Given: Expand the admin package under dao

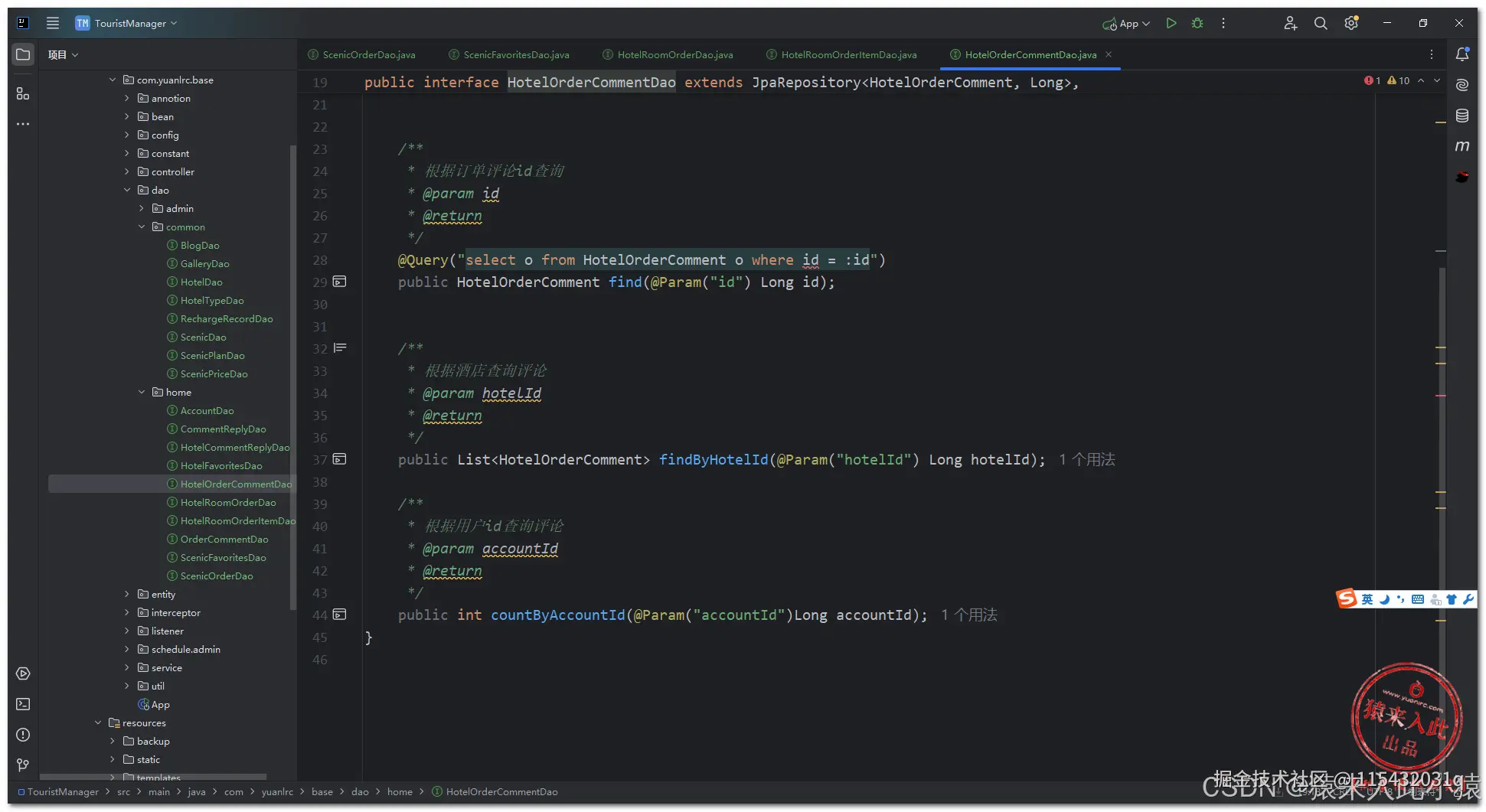Looking at the screenshot, I should [142, 208].
